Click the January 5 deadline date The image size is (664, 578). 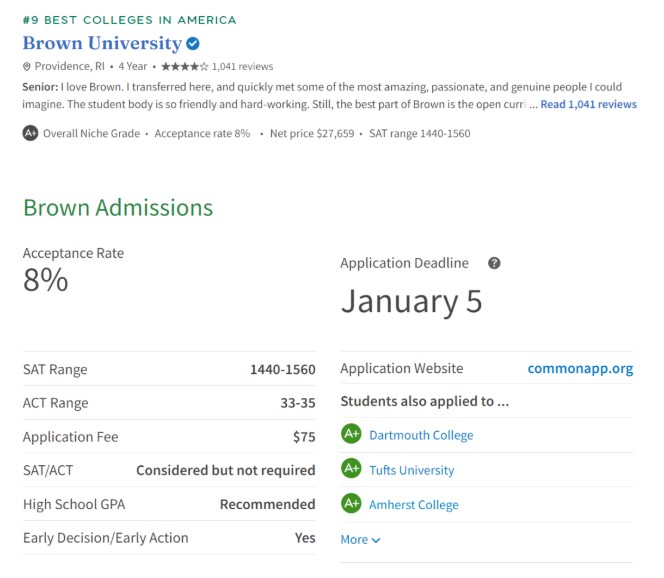412,301
